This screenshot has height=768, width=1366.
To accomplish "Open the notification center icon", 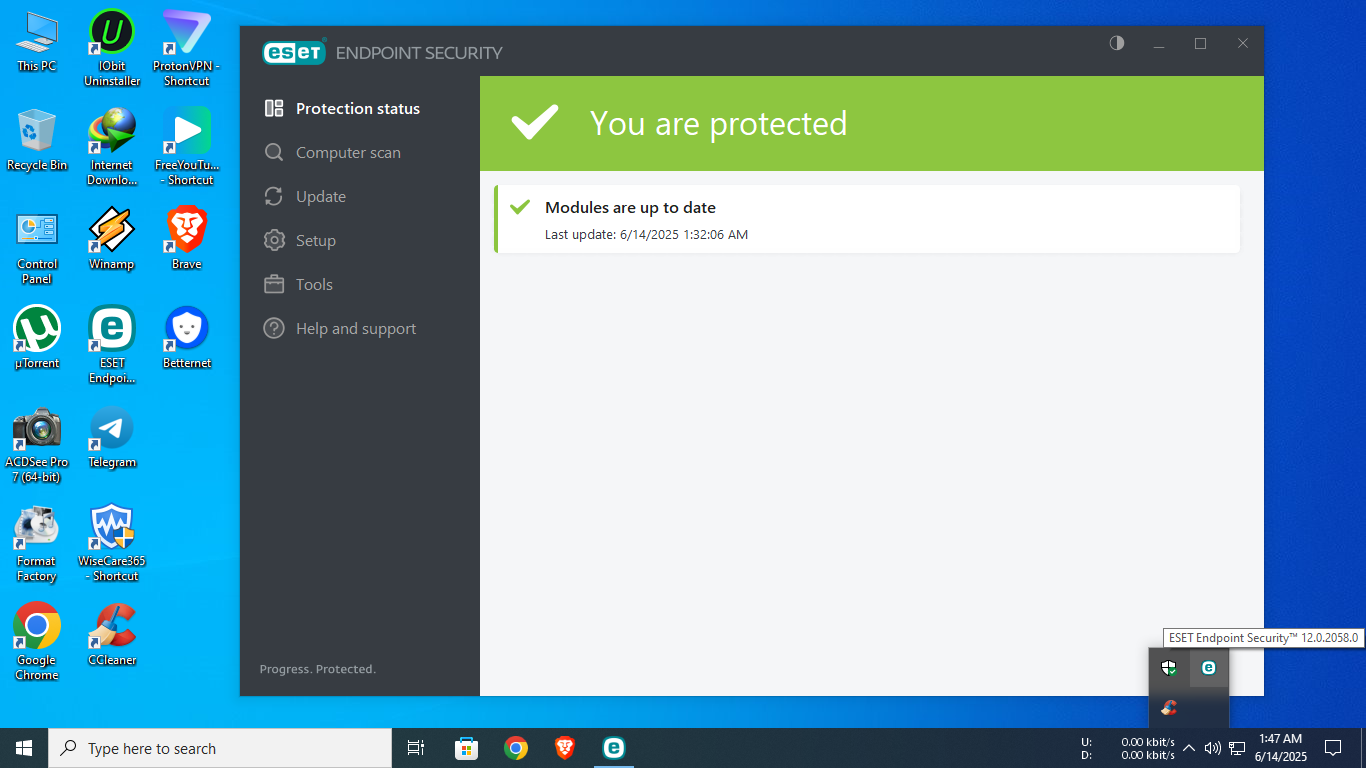I will click(x=1332, y=748).
